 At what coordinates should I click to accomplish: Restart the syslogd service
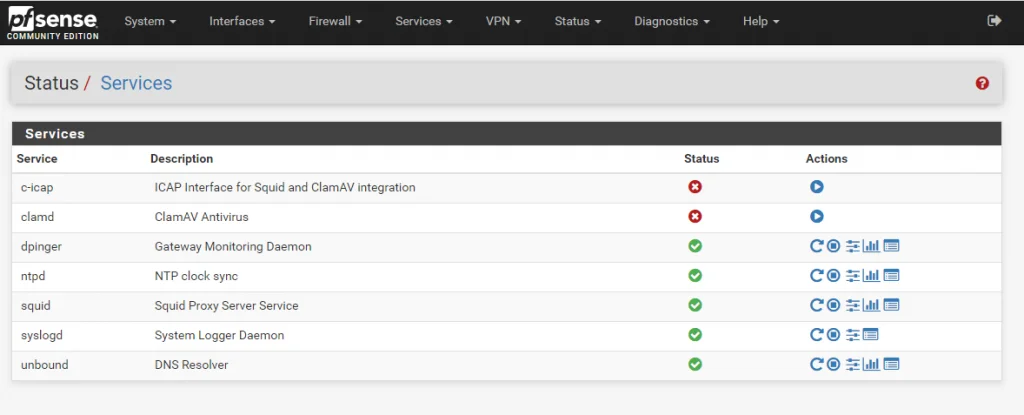point(816,335)
